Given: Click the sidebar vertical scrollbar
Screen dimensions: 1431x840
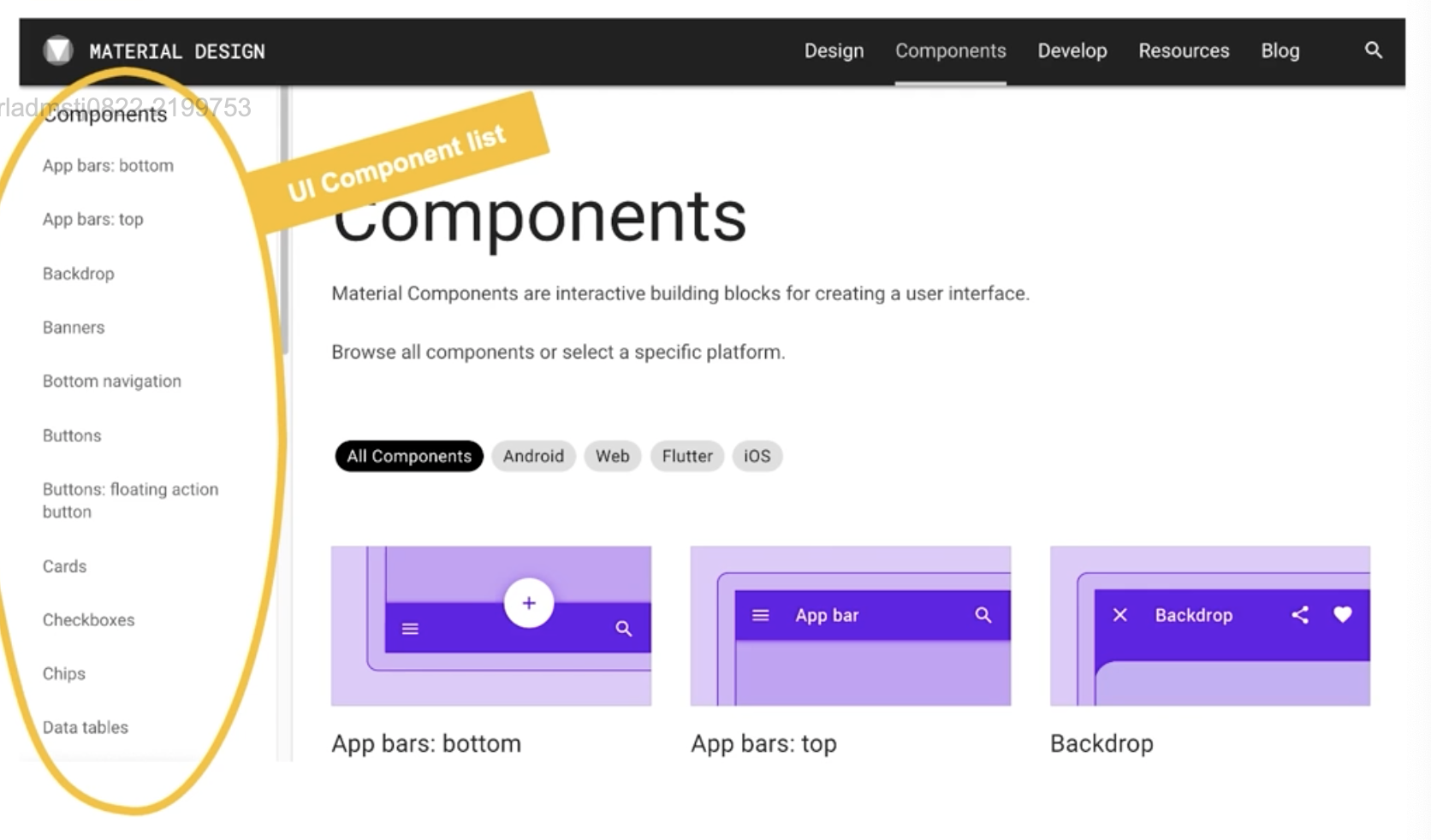Looking at the screenshot, I should tap(285, 220).
